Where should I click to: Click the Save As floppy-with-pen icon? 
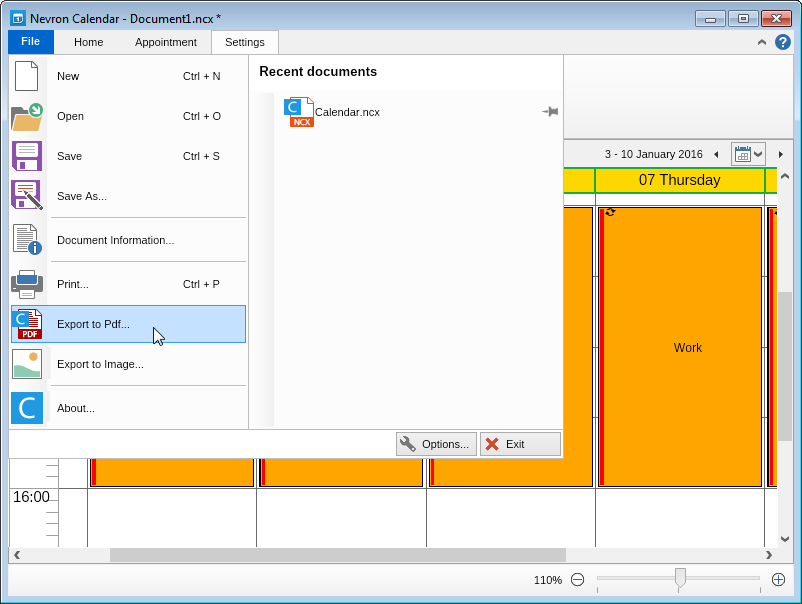pyautogui.click(x=27, y=195)
